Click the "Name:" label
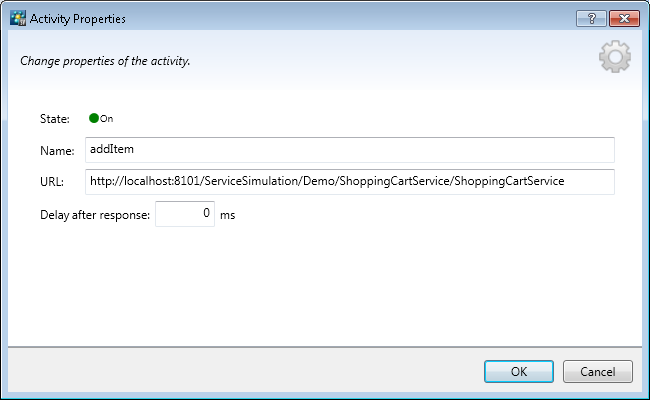Viewport: 650px width, 400px height. point(57,151)
